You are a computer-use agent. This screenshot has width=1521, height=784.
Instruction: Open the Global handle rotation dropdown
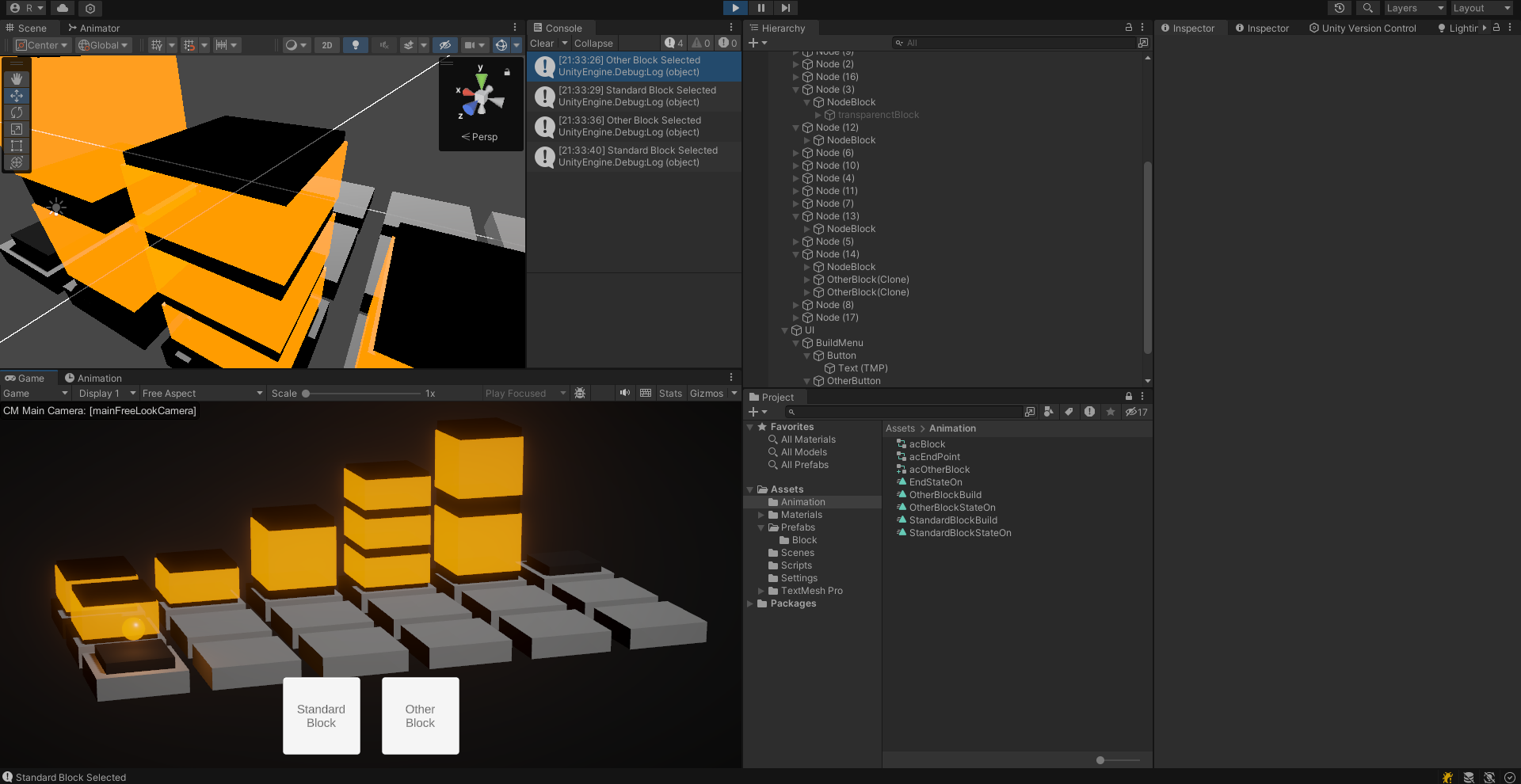[103, 45]
